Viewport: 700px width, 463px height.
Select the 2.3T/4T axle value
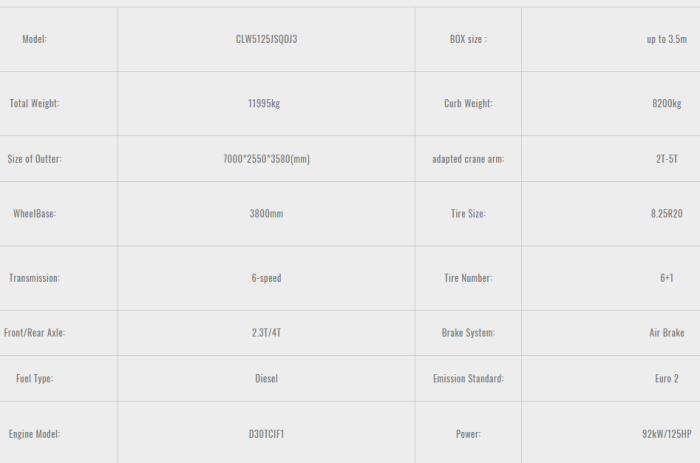(x=266, y=333)
